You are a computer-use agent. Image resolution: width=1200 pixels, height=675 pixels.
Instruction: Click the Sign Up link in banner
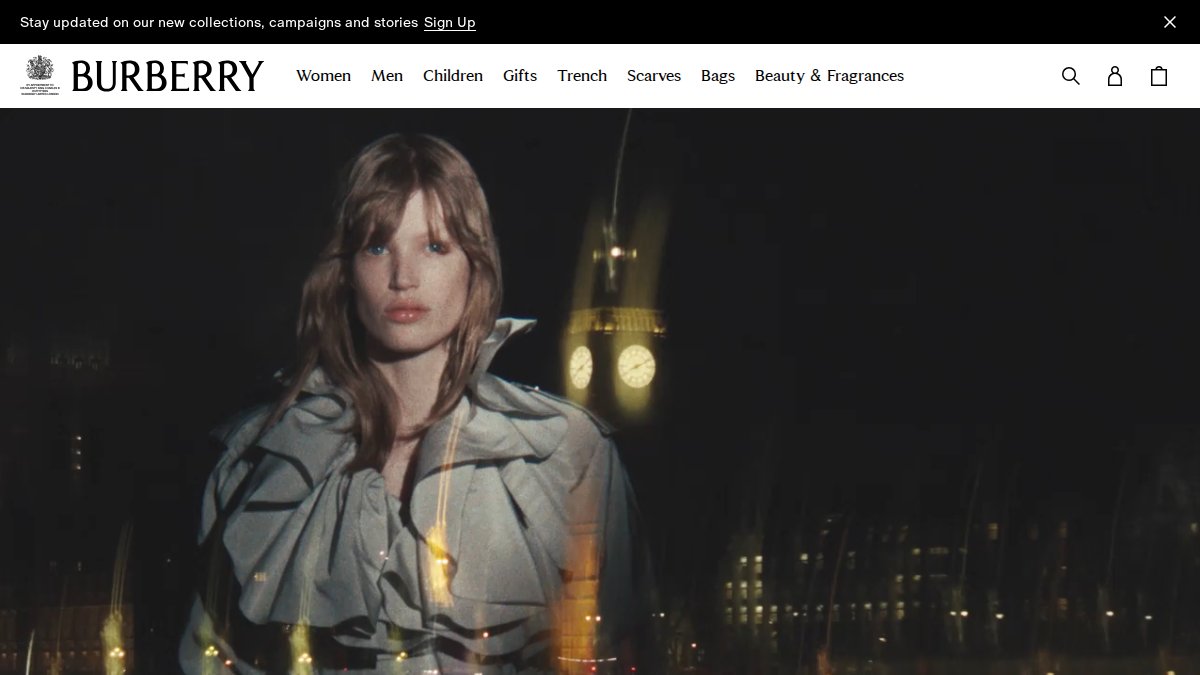(450, 22)
